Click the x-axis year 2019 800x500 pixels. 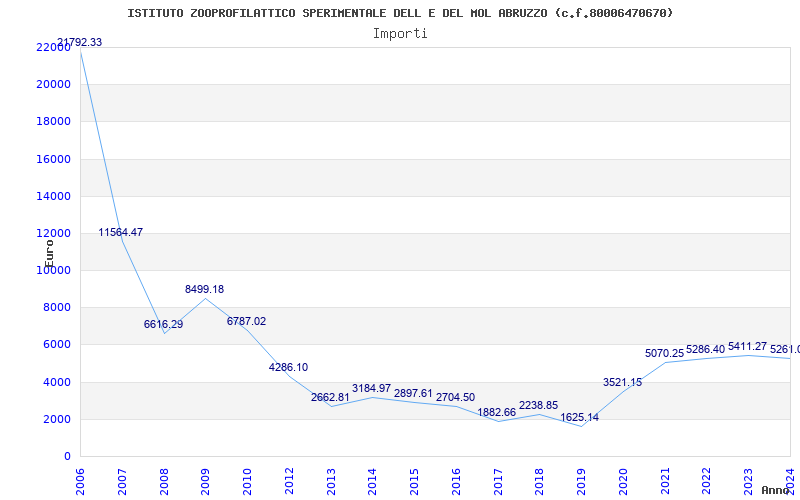[x=581, y=481]
